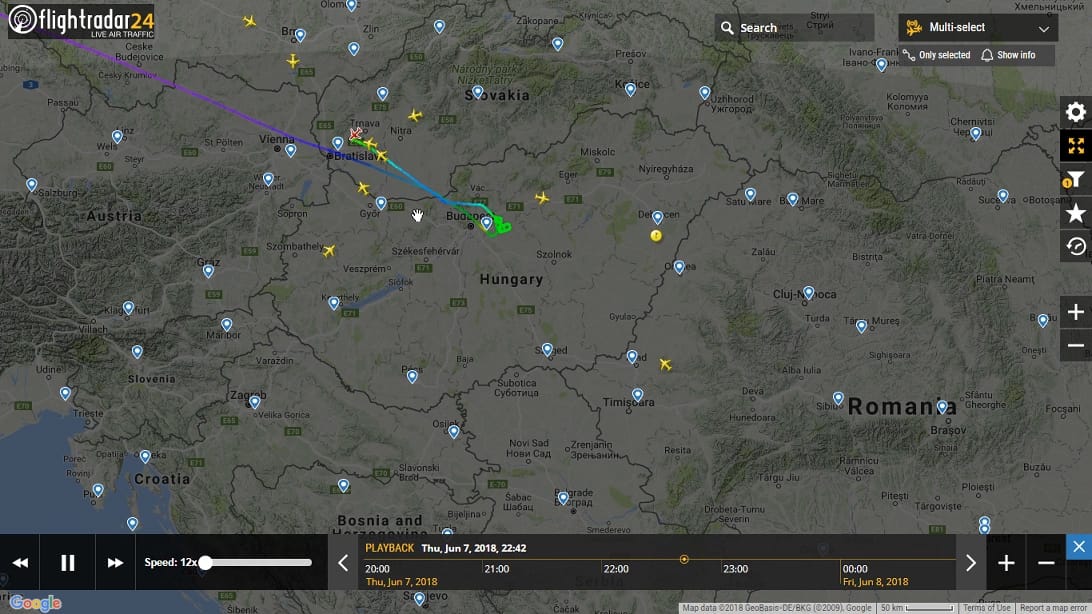Click Report a map error link
This screenshot has height=614, width=1092.
click(x=1053, y=608)
